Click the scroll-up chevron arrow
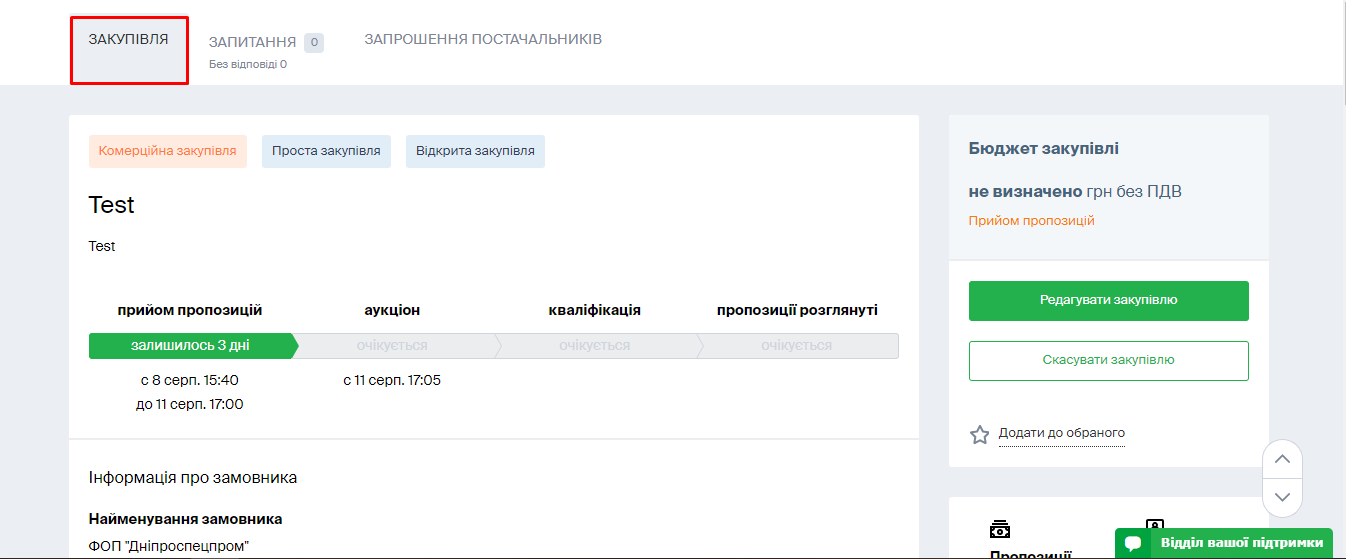1346x559 pixels. pyautogui.click(x=1283, y=459)
